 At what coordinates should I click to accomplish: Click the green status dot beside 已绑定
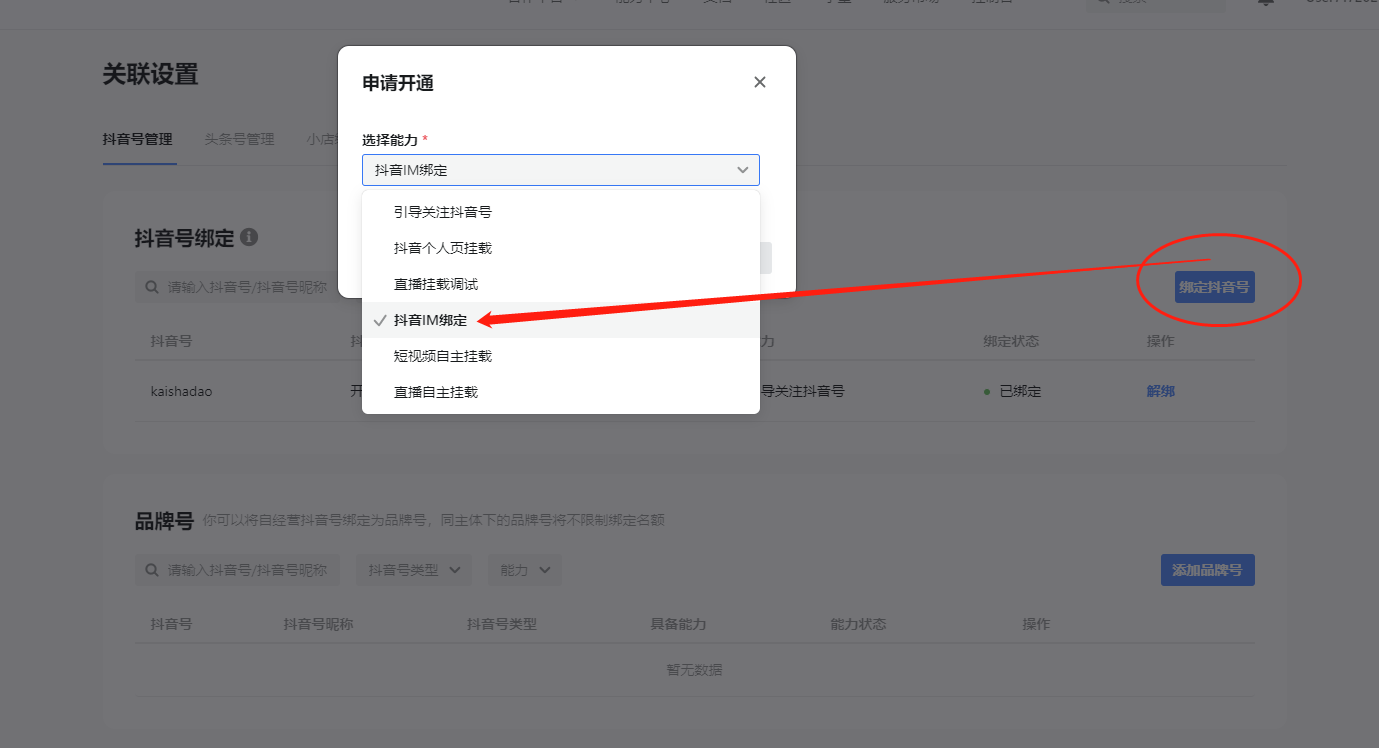pos(987,391)
